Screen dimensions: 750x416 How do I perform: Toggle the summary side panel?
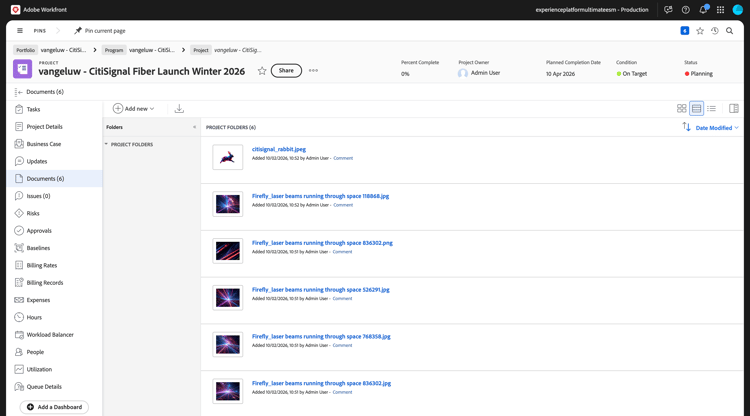(734, 109)
